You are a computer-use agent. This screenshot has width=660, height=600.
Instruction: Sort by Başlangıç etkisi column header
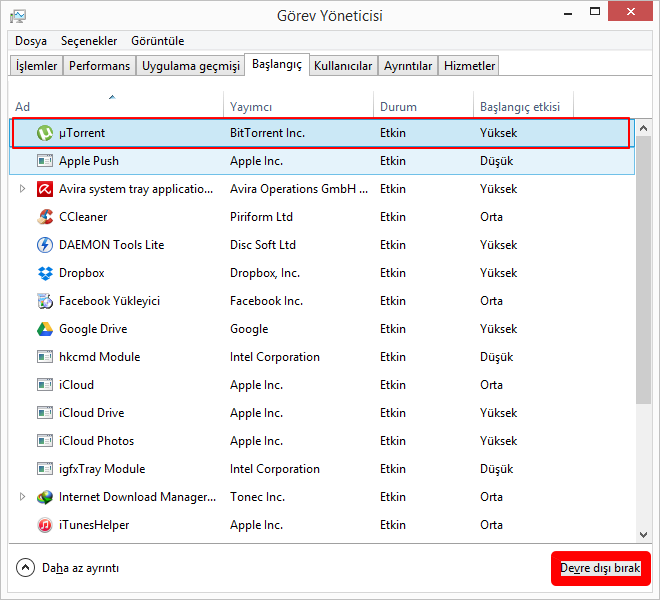point(520,107)
